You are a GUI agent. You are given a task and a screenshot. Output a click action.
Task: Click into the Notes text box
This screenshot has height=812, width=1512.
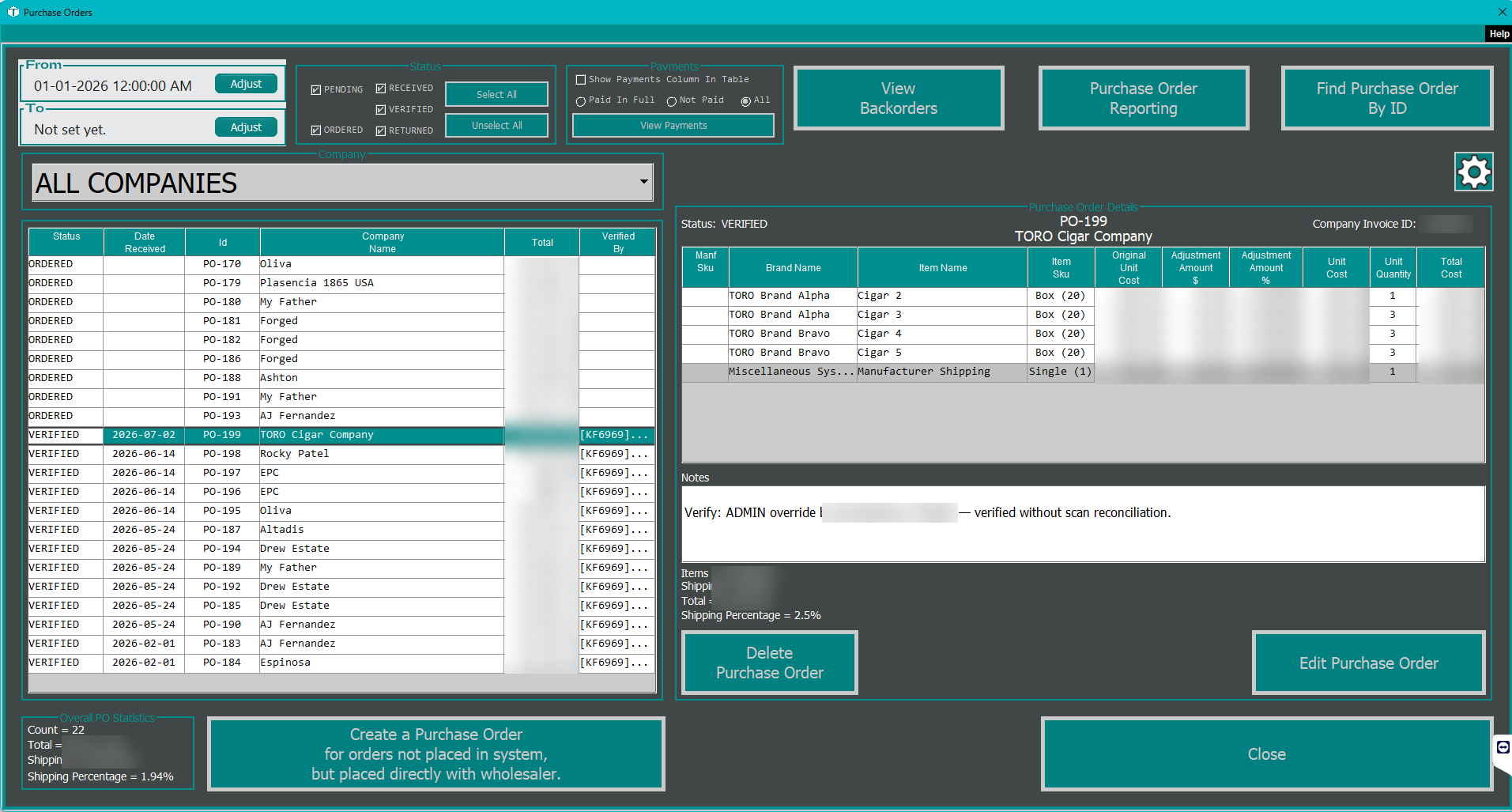coord(1083,524)
